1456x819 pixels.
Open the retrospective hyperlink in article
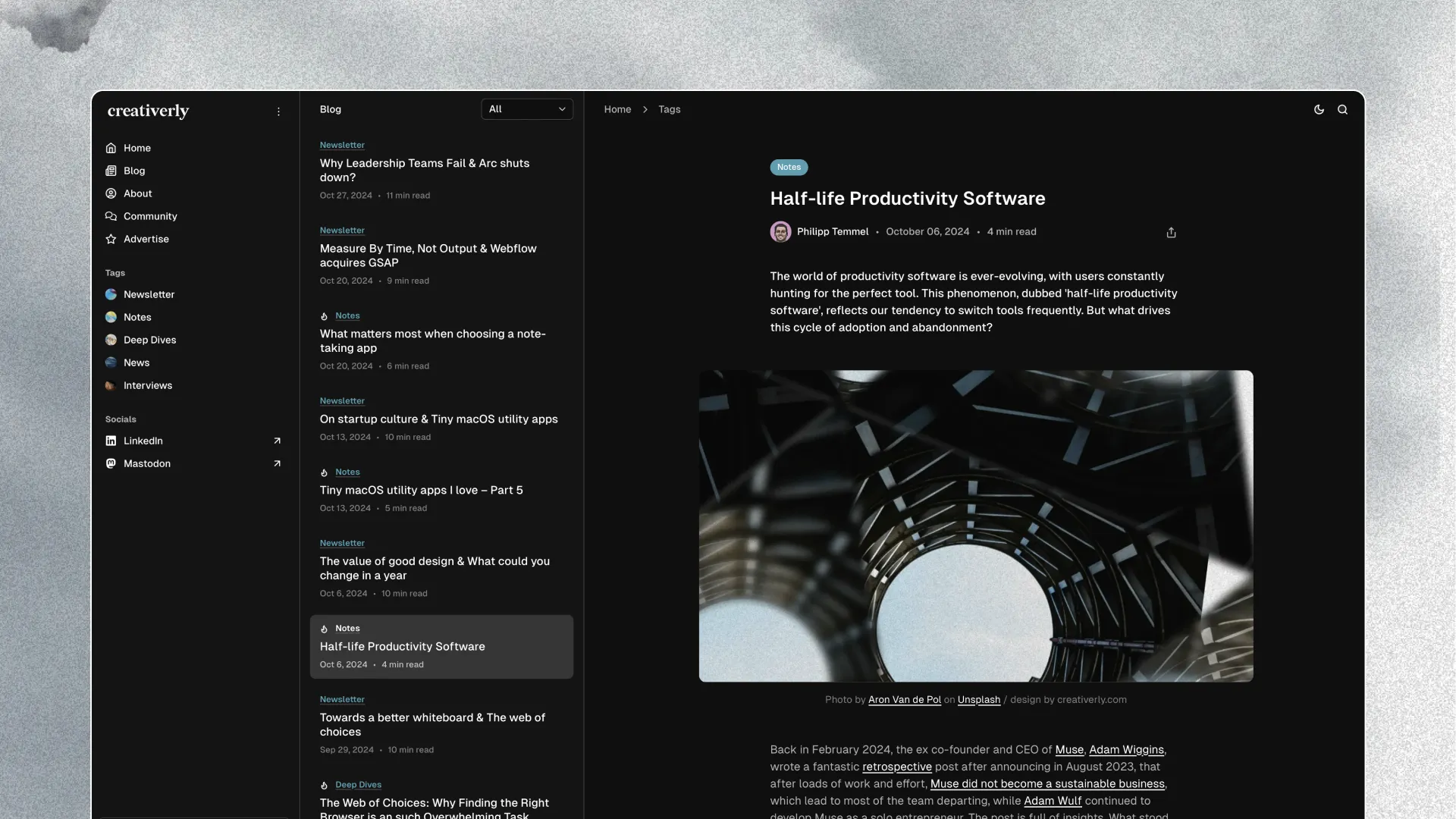896,767
